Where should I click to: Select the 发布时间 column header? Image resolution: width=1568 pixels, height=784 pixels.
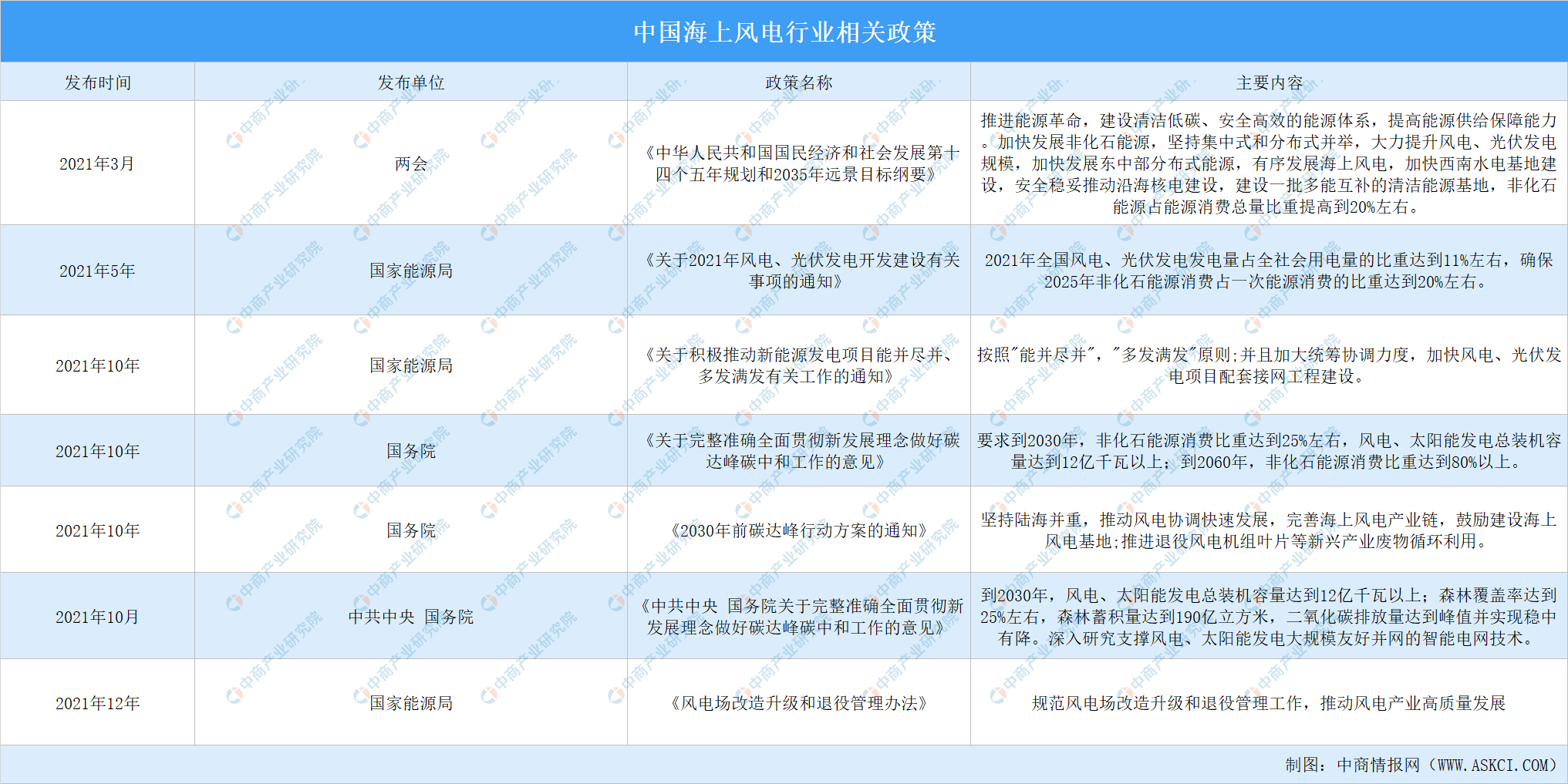97,82
